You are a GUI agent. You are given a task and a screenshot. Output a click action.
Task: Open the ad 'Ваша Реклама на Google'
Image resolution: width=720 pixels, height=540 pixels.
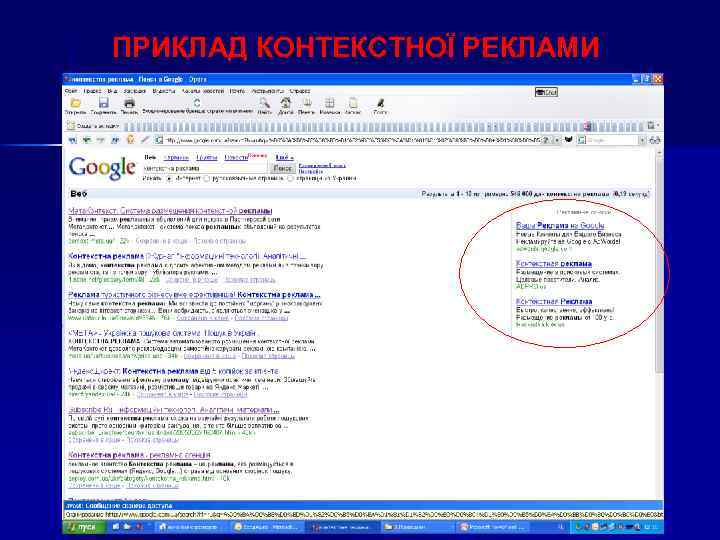(560, 225)
